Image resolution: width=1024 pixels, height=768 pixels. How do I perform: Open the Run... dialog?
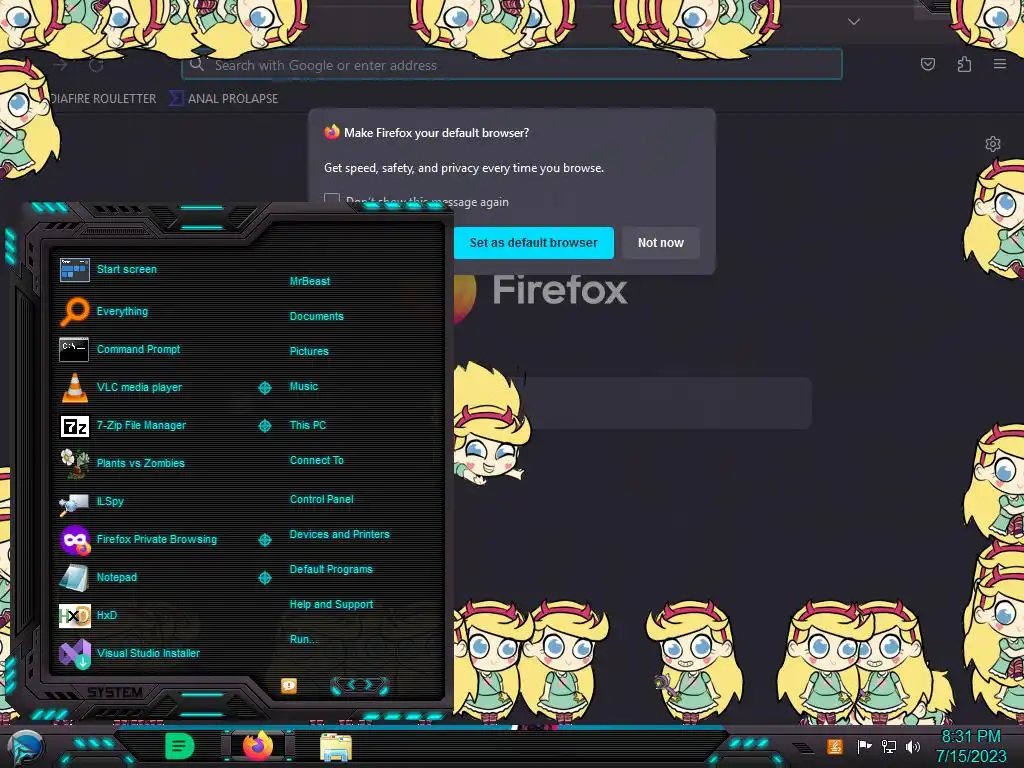[303, 639]
